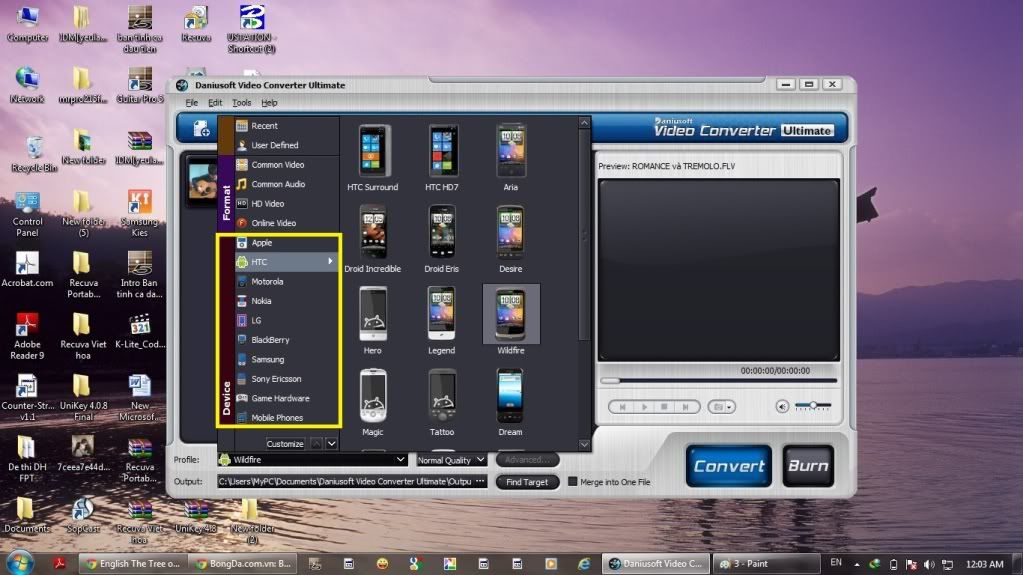Click the add files icon in toolbar

202,129
